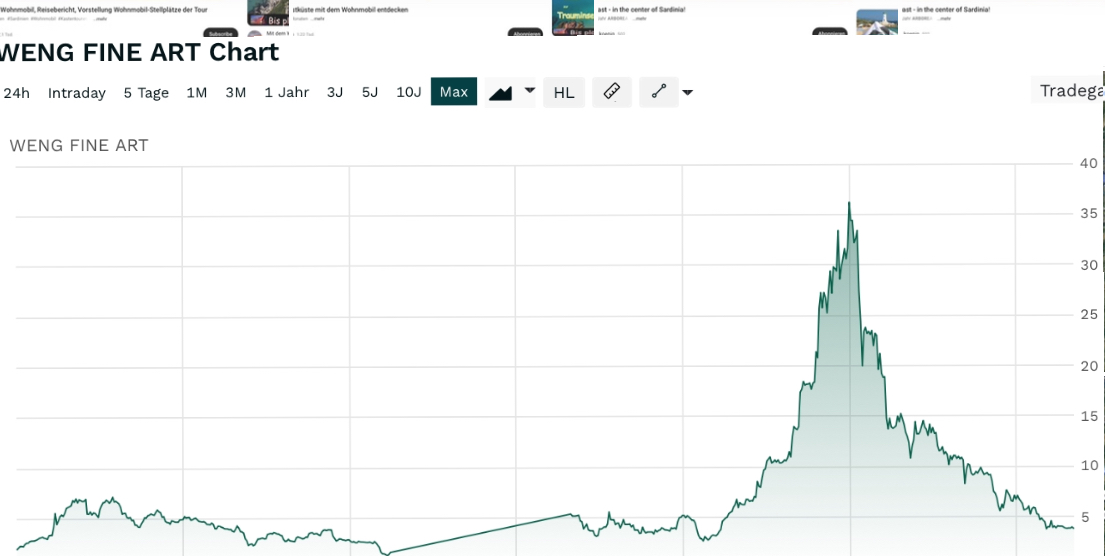
Task: Click the 40 value on price axis
Action: pos(1089,163)
